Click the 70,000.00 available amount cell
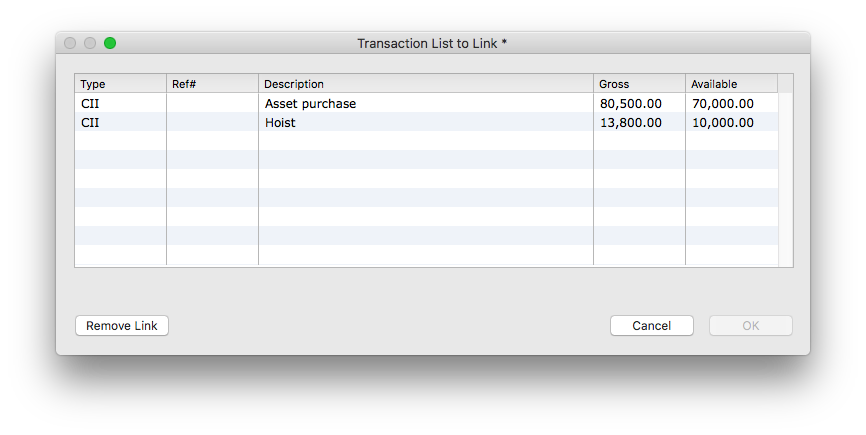This screenshot has height=435, width=866. click(732, 103)
